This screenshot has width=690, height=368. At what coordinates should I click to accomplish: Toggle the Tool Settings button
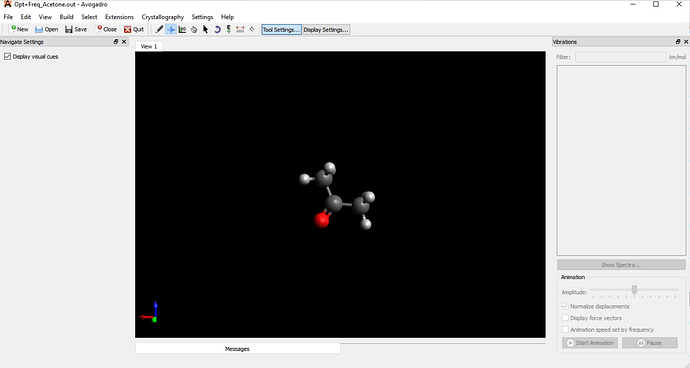pyautogui.click(x=282, y=29)
